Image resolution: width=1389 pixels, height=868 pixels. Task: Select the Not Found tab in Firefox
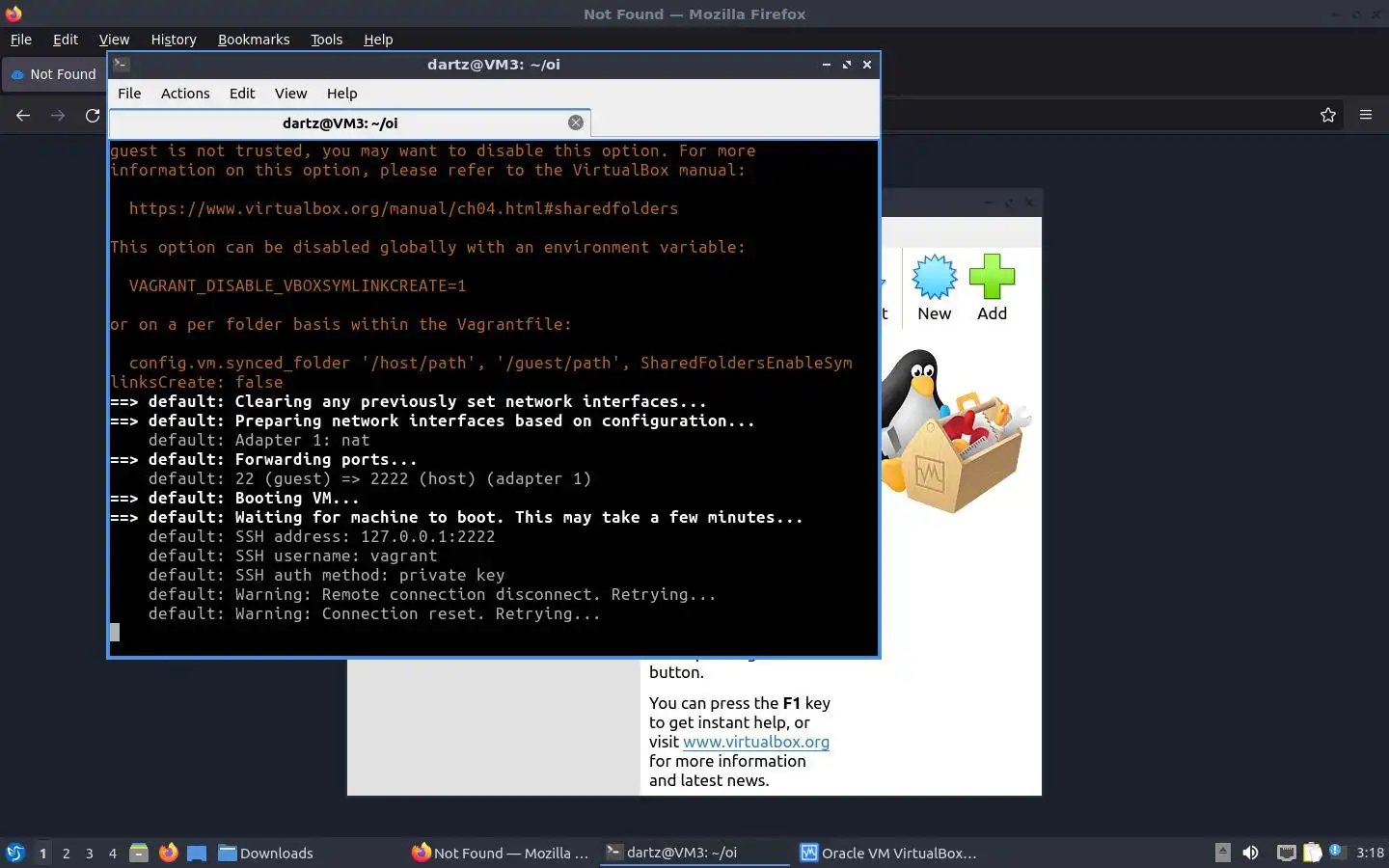click(x=54, y=74)
